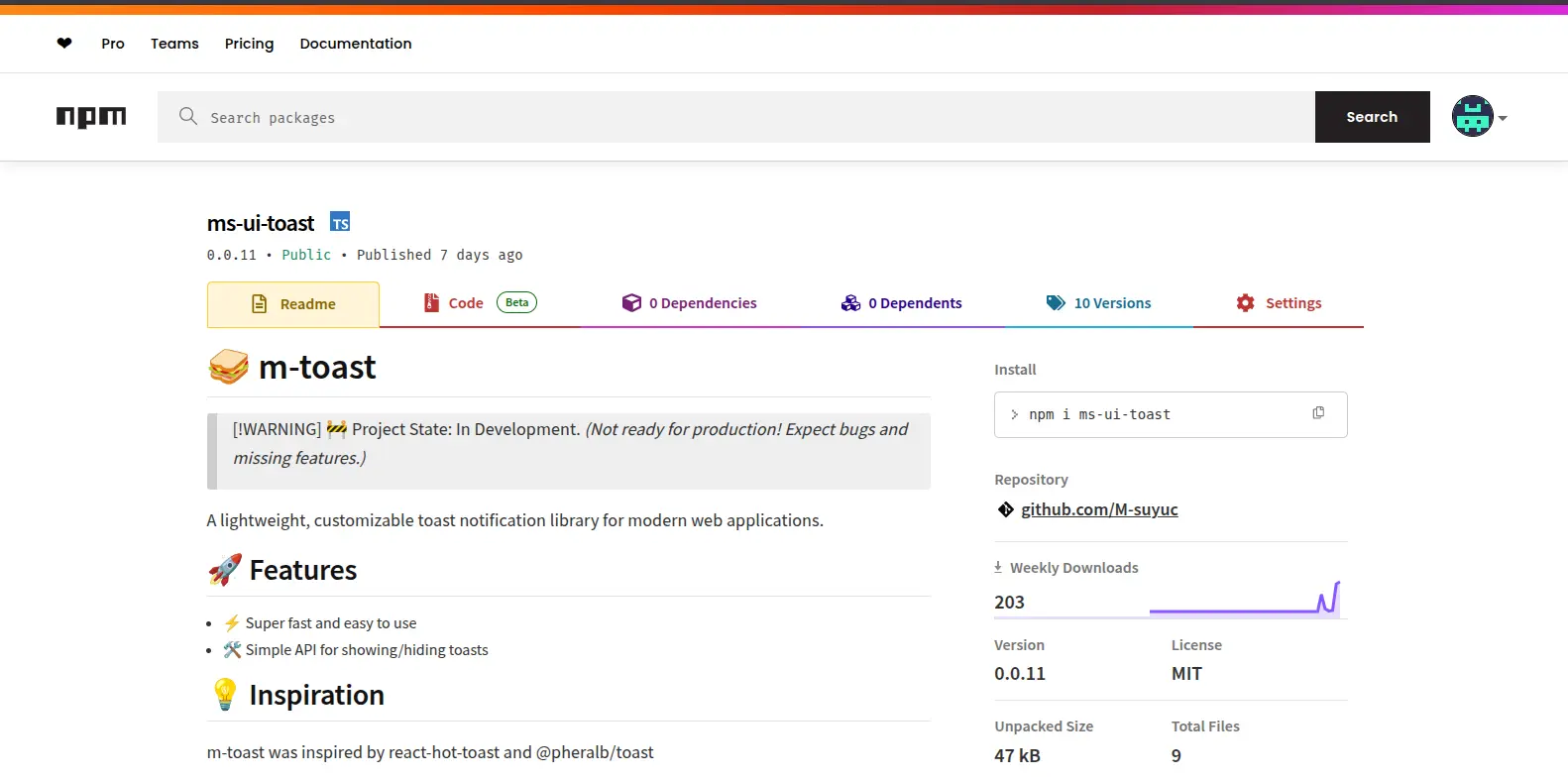Click the git repository diamond icon
Image resolution: width=1568 pixels, height=779 pixels.
click(1005, 509)
